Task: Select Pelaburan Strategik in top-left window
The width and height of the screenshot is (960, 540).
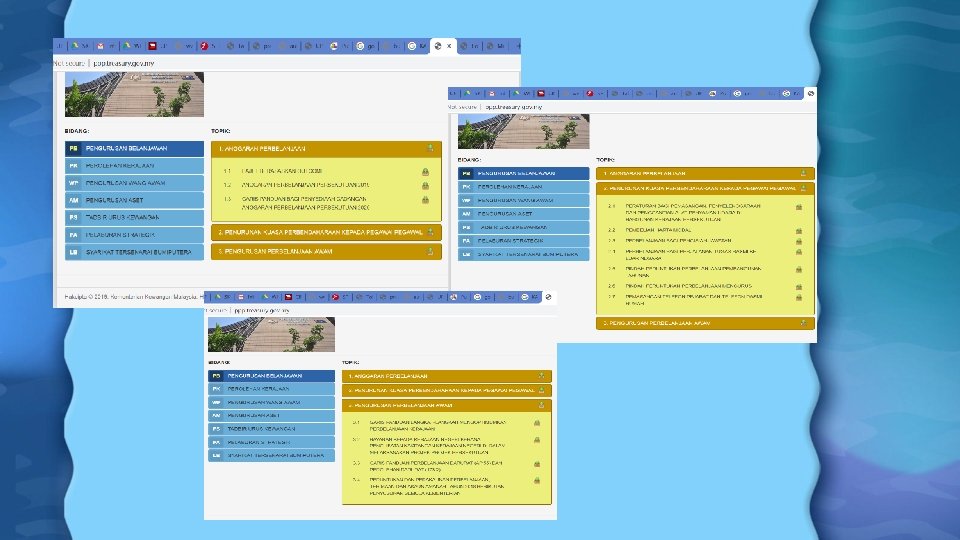Action: pyautogui.click(x=134, y=234)
